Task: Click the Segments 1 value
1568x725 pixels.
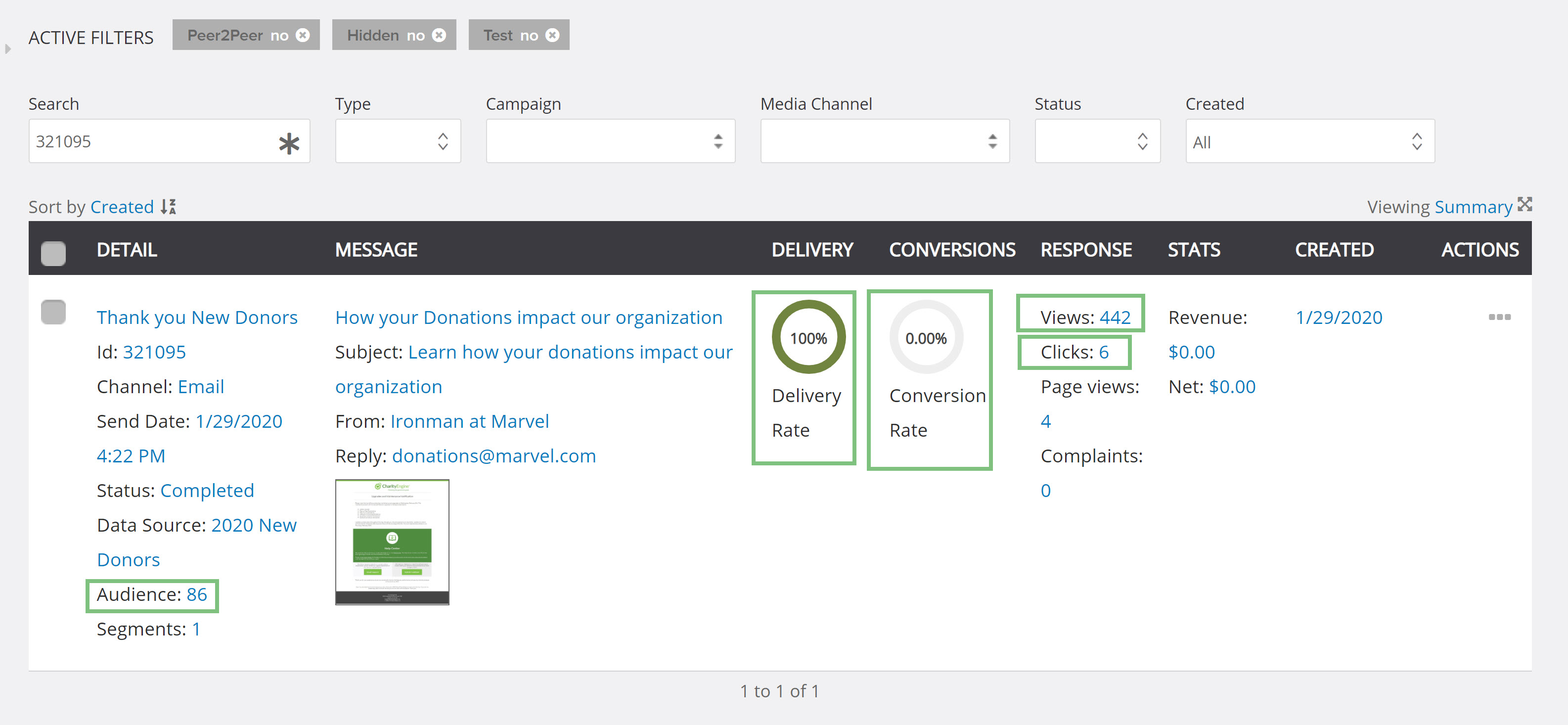Action: (x=196, y=629)
